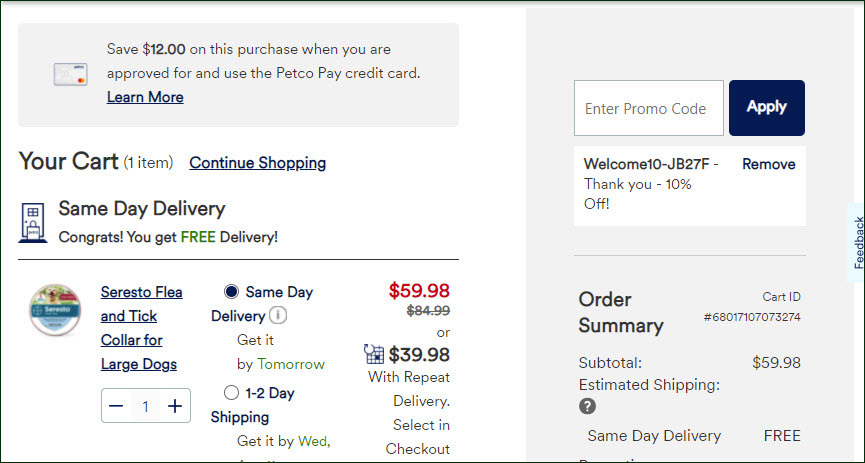Choose the 1-2 Day Shipping radio option
The width and height of the screenshot is (865, 463).
tap(232, 393)
